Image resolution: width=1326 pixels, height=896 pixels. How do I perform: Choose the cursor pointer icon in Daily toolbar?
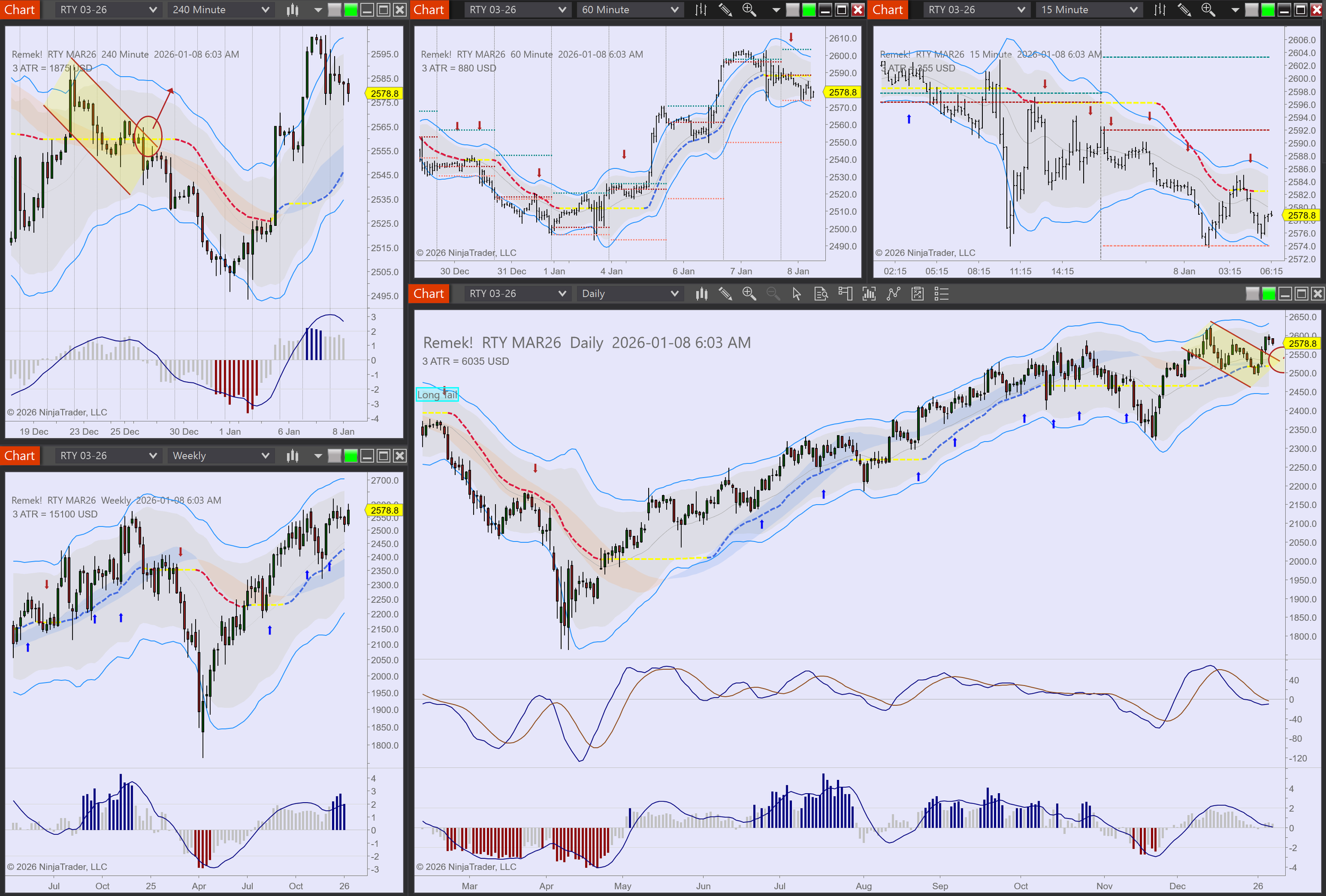click(797, 294)
